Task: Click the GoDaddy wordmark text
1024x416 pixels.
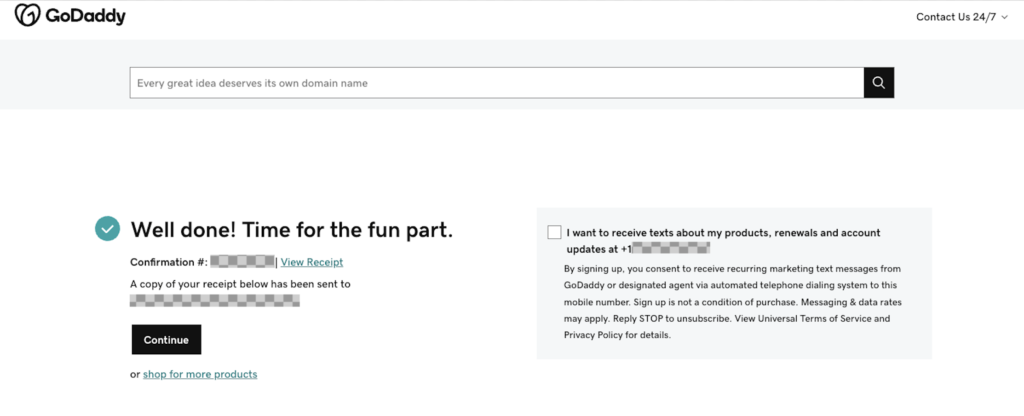Action: click(84, 16)
